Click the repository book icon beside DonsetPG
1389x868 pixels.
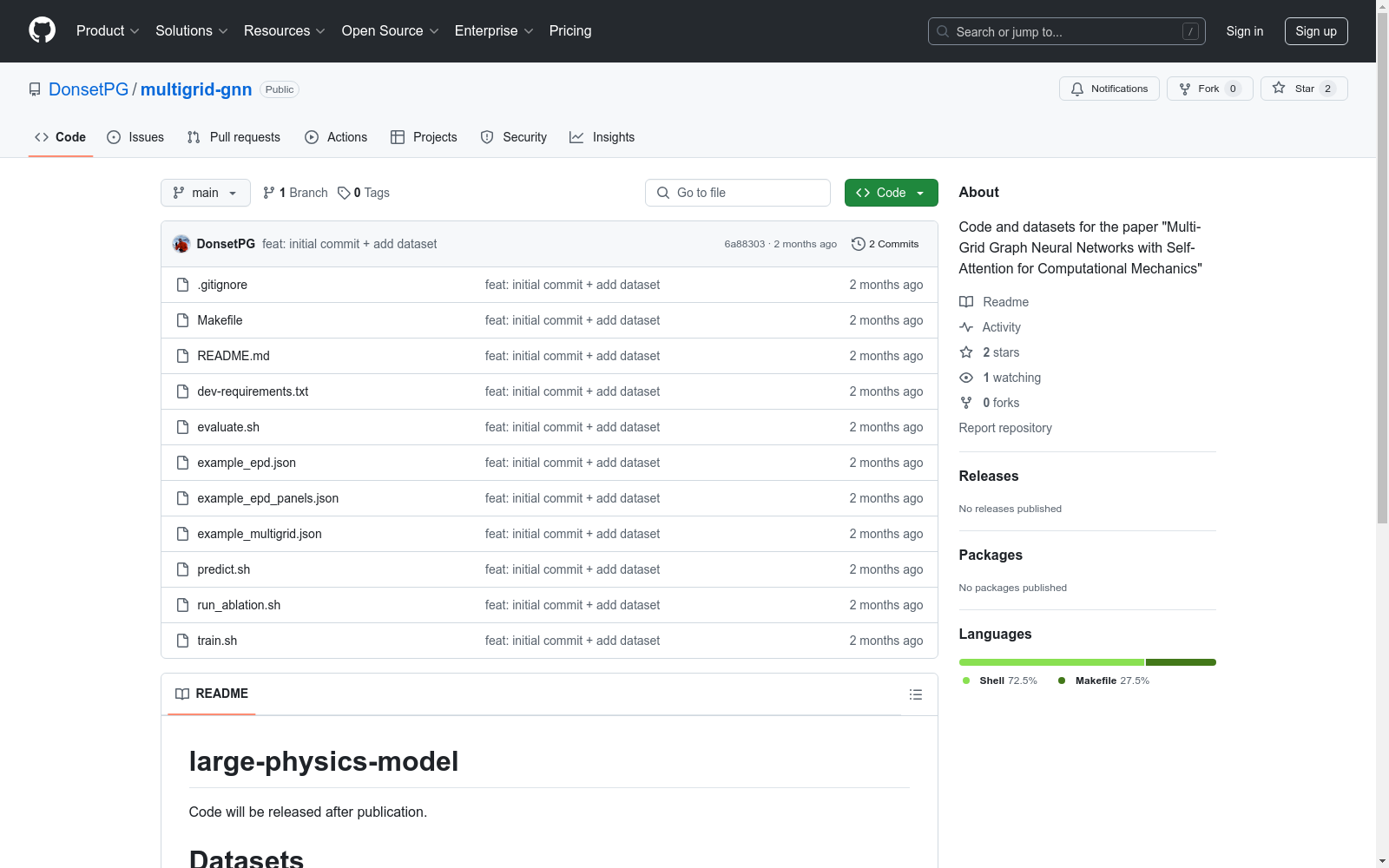[x=35, y=89]
